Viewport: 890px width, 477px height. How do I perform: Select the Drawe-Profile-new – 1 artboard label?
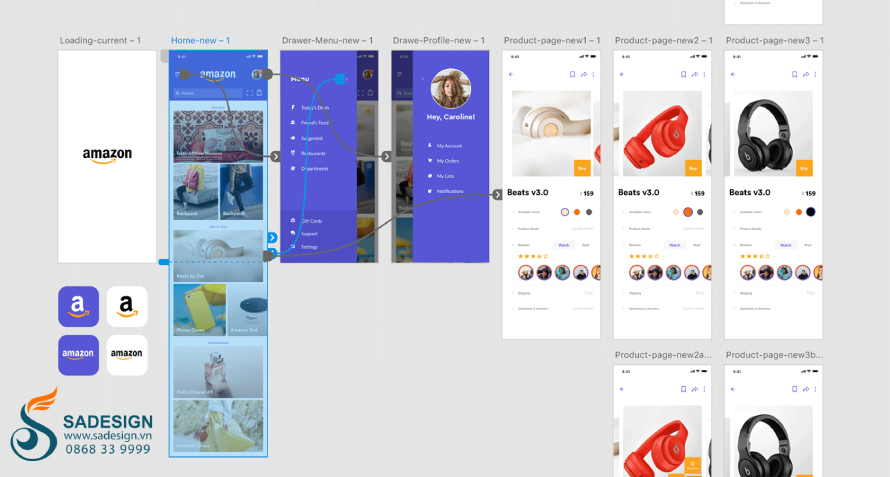click(x=439, y=40)
